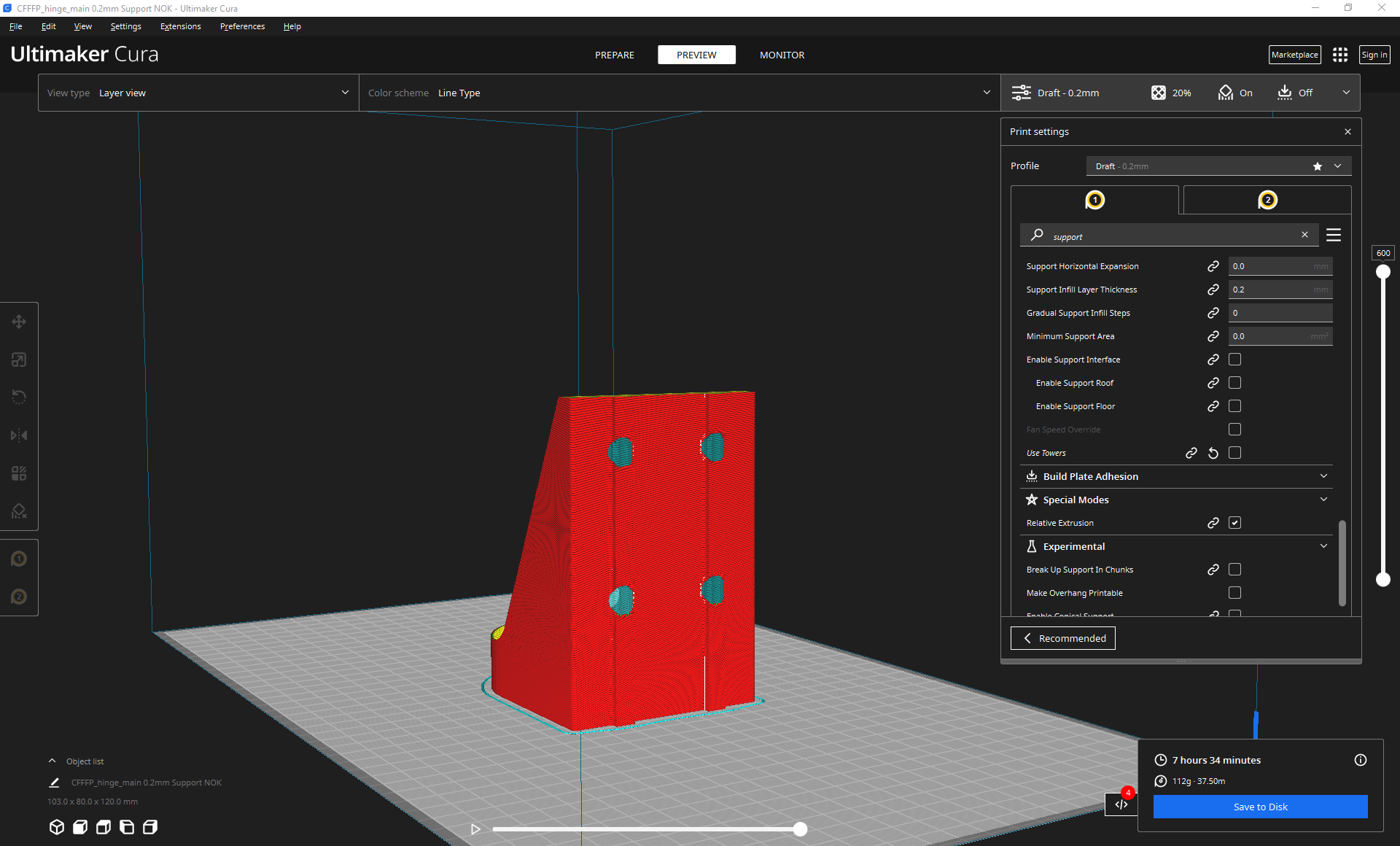Clear the support search field

click(x=1304, y=234)
